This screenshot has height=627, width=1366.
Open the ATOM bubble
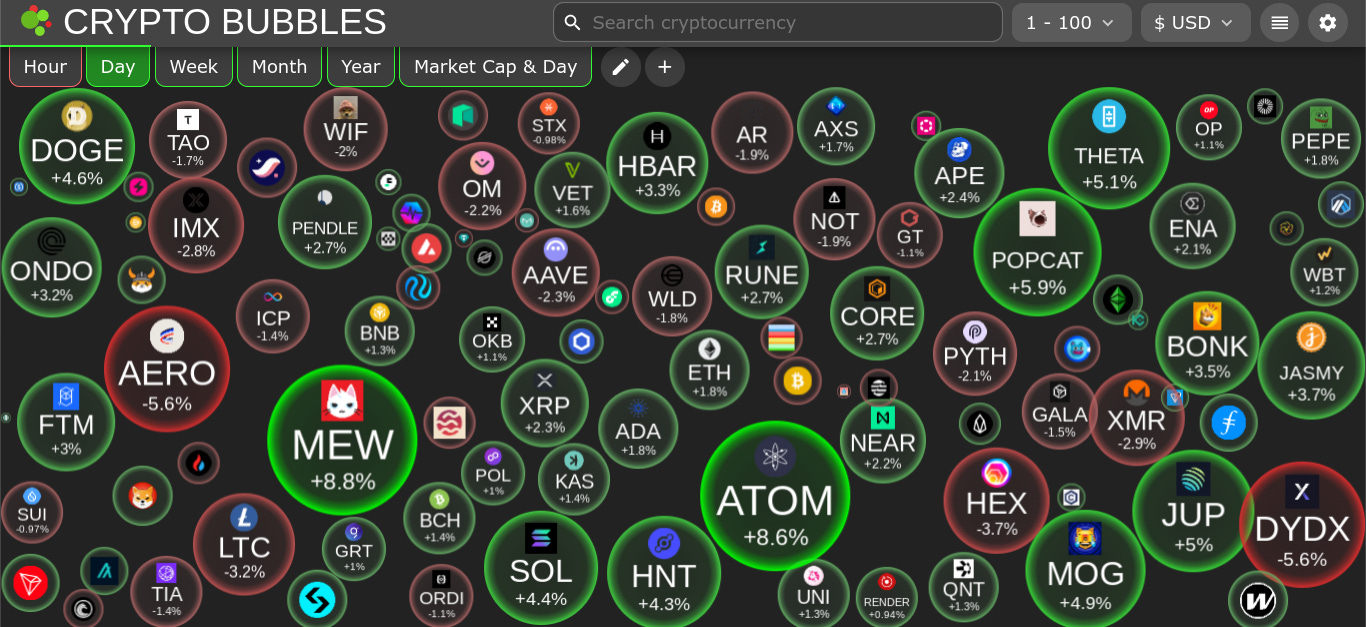click(775, 497)
